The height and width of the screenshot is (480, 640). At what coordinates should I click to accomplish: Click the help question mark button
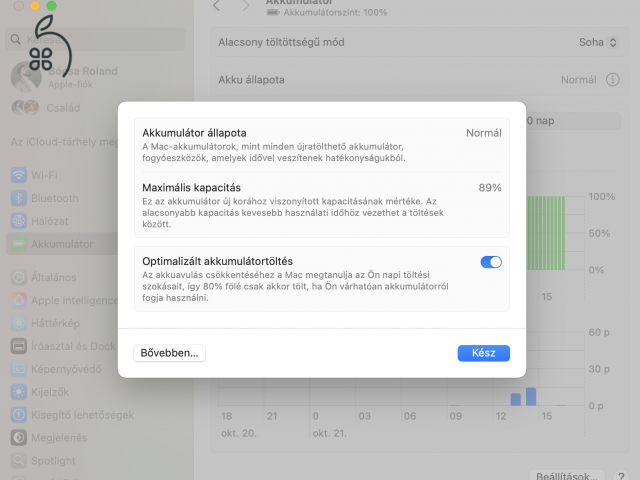[x=621, y=476]
